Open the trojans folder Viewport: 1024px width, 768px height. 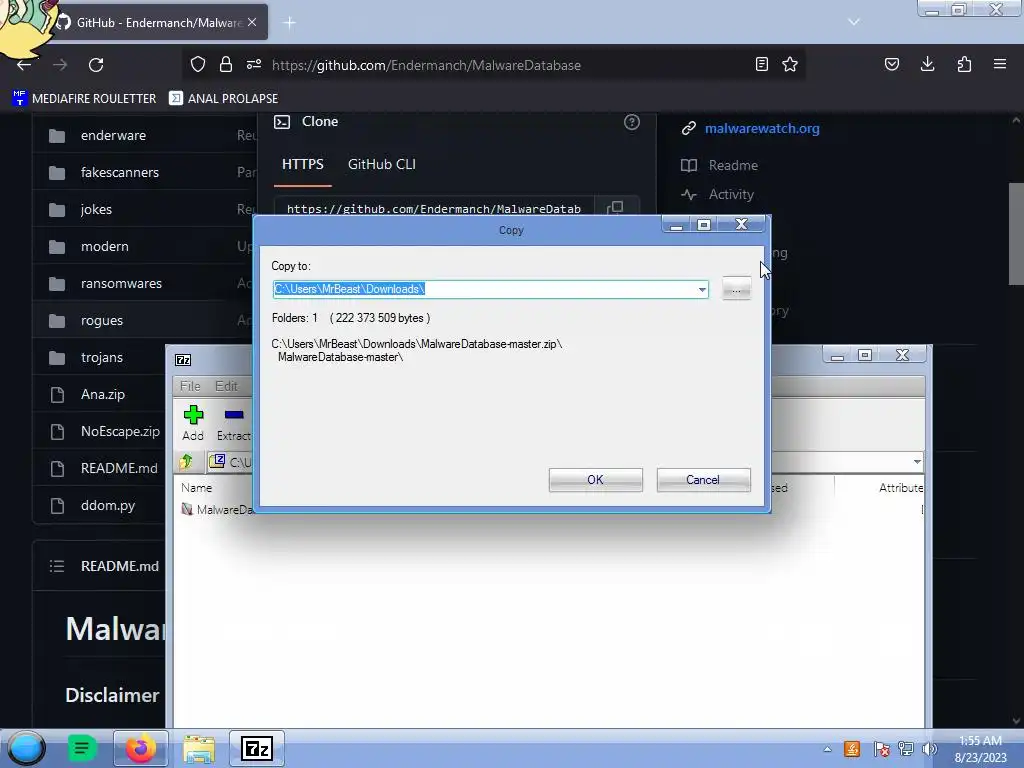(102, 358)
